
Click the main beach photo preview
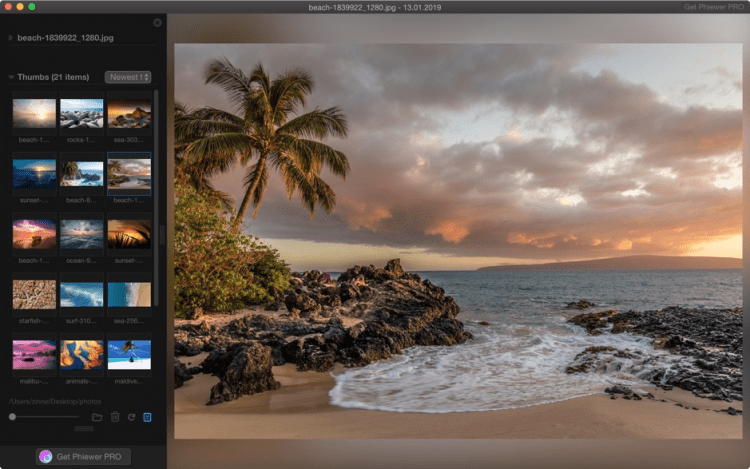459,240
